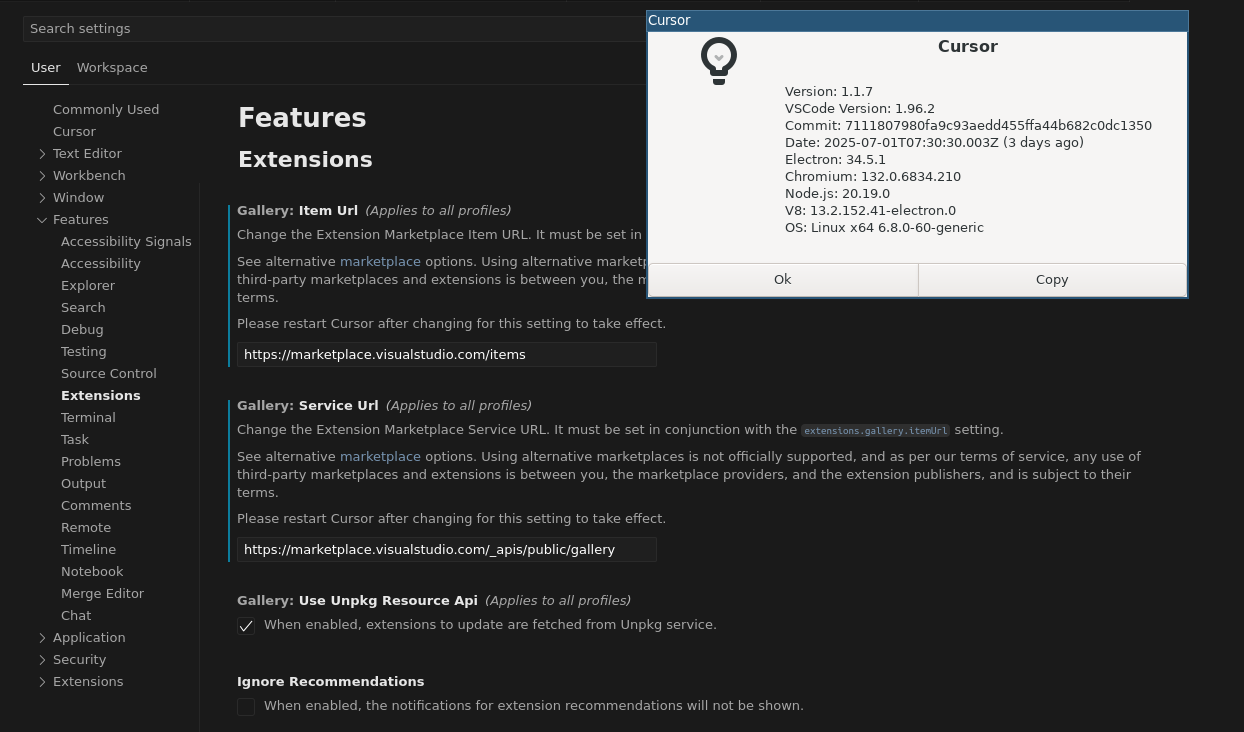Open Problems settings under Features
Image resolution: width=1244 pixels, height=732 pixels.
pyautogui.click(x=91, y=462)
